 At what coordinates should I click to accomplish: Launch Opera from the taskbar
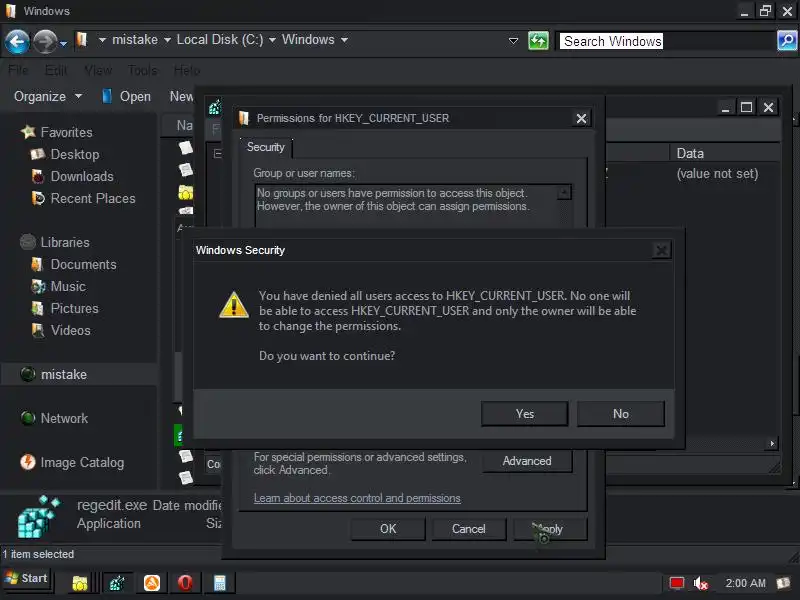point(185,583)
